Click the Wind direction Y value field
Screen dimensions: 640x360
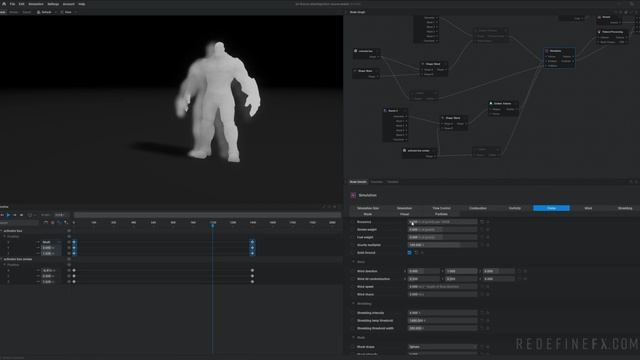[461, 271]
